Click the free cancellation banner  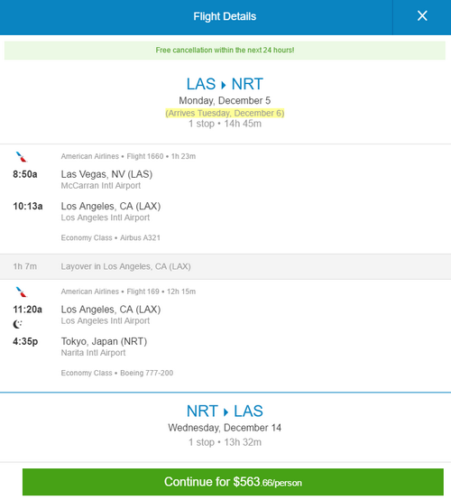pyautogui.click(x=225, y=50)
